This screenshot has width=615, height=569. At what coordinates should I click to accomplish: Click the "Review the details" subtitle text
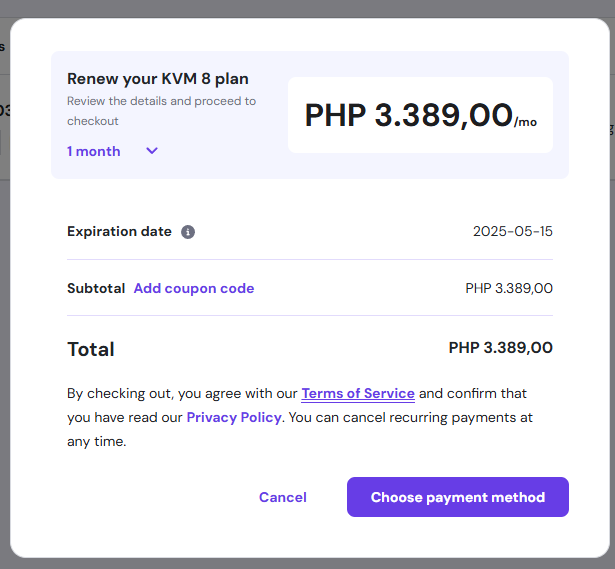point(161,101)
